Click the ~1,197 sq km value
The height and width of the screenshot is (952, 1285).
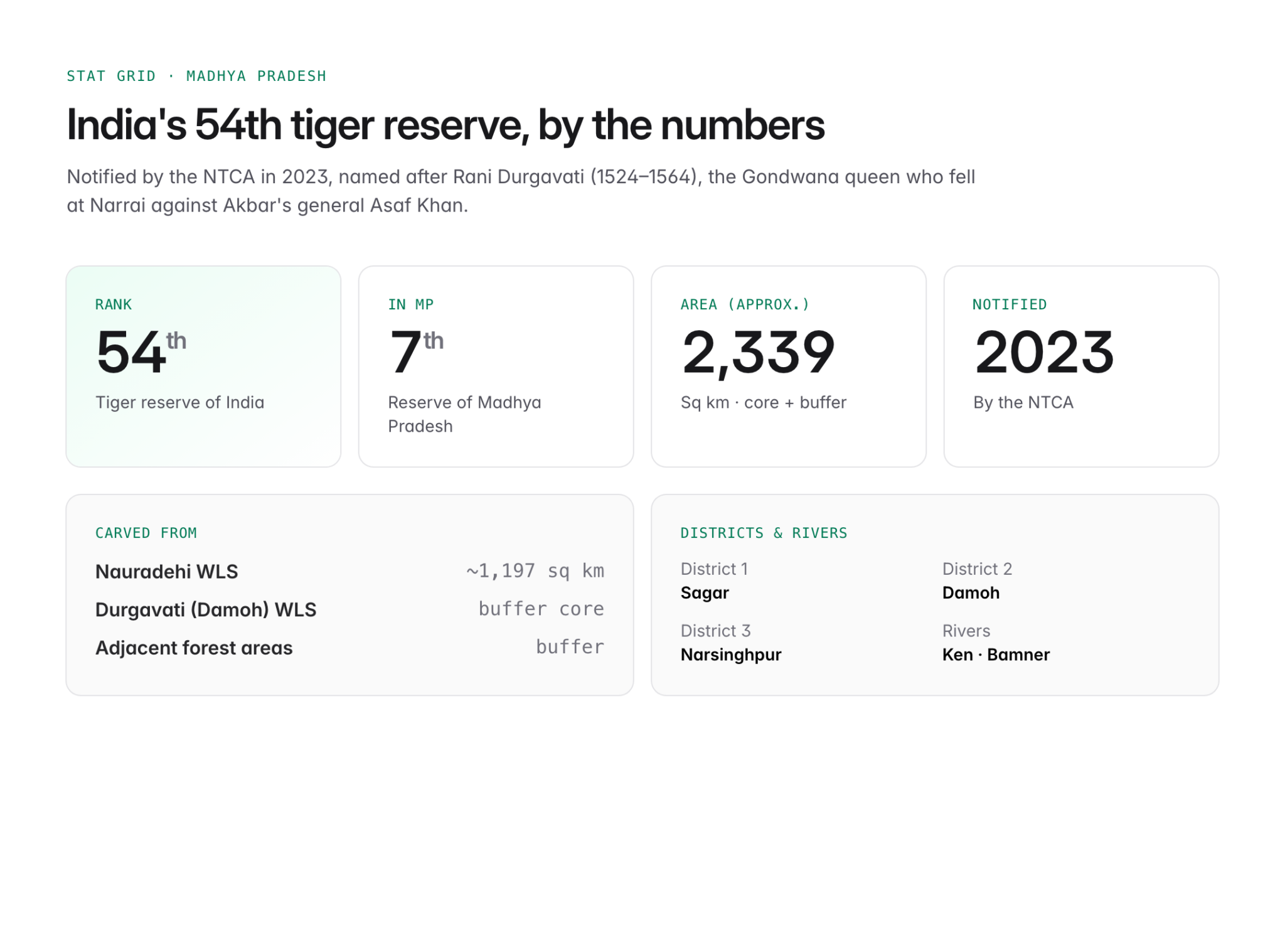[535, 570]
